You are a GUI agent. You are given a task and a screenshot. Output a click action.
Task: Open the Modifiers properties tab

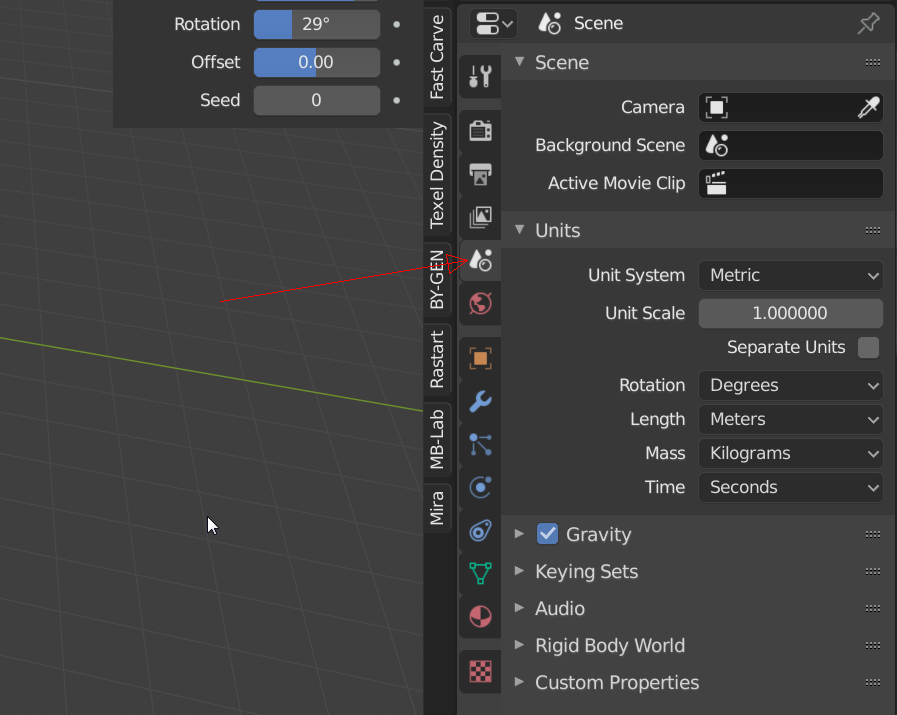(480, 402)
